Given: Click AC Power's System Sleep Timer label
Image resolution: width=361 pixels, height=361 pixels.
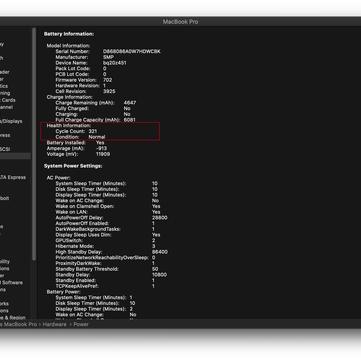Looking at the screenshot, I should coord(91,184).
